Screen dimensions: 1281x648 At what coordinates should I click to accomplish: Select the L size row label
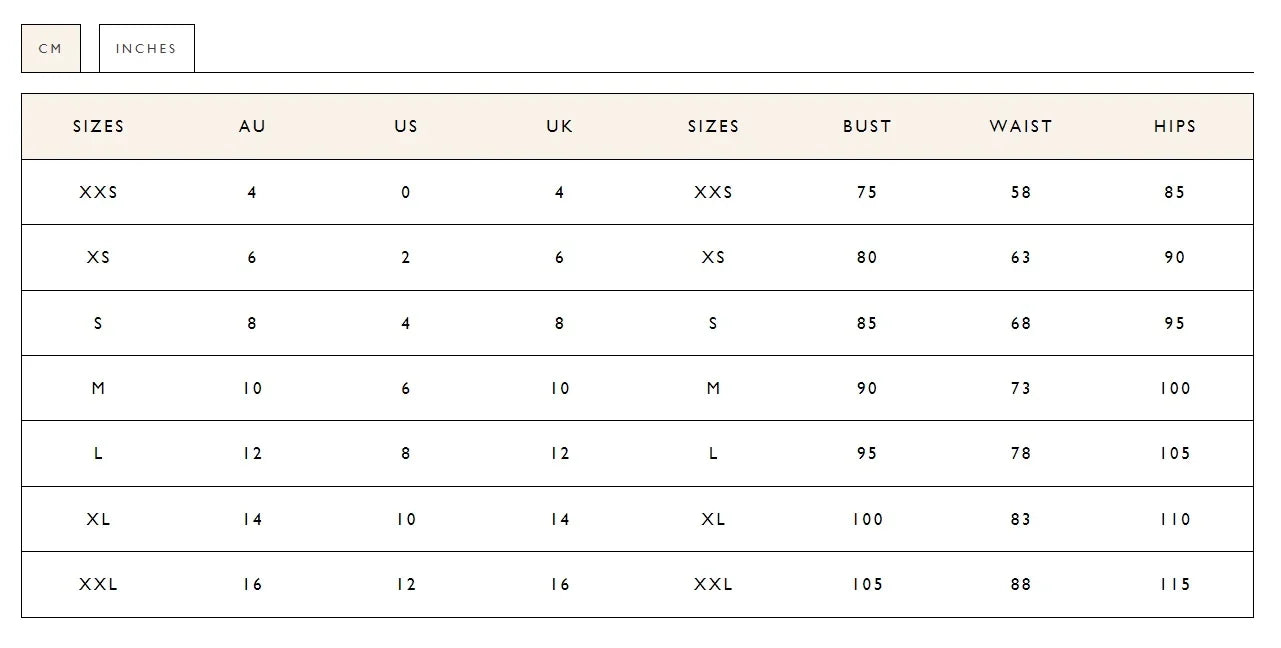click(x=98, y=453)
